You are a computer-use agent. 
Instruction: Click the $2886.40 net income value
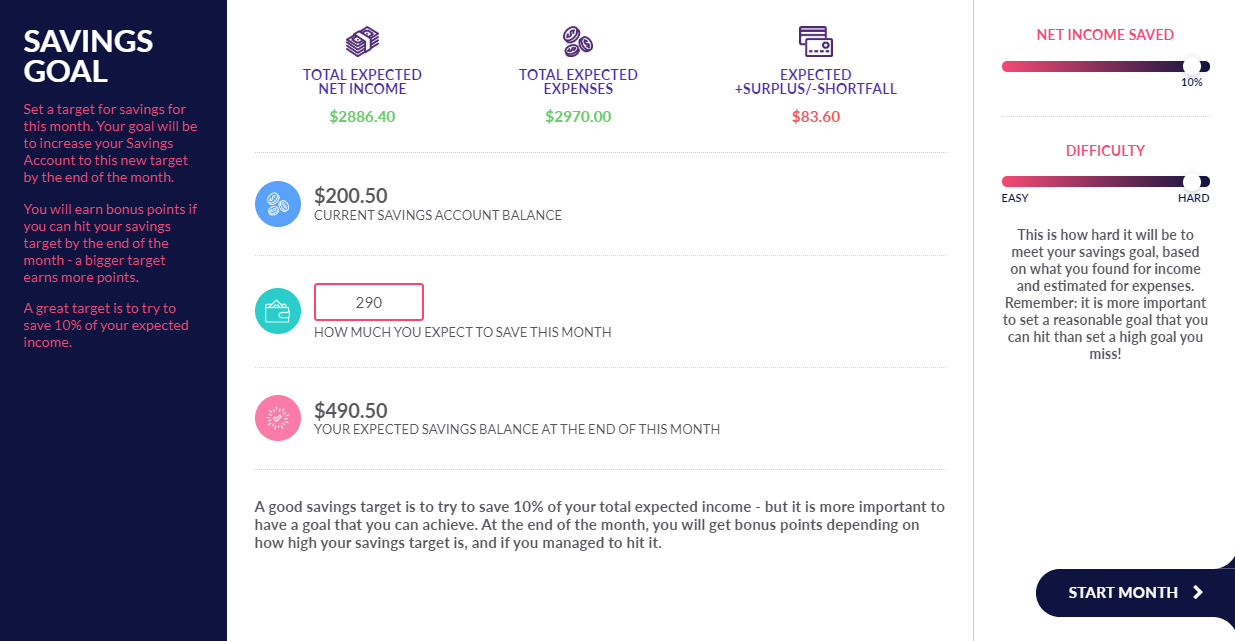362,116
